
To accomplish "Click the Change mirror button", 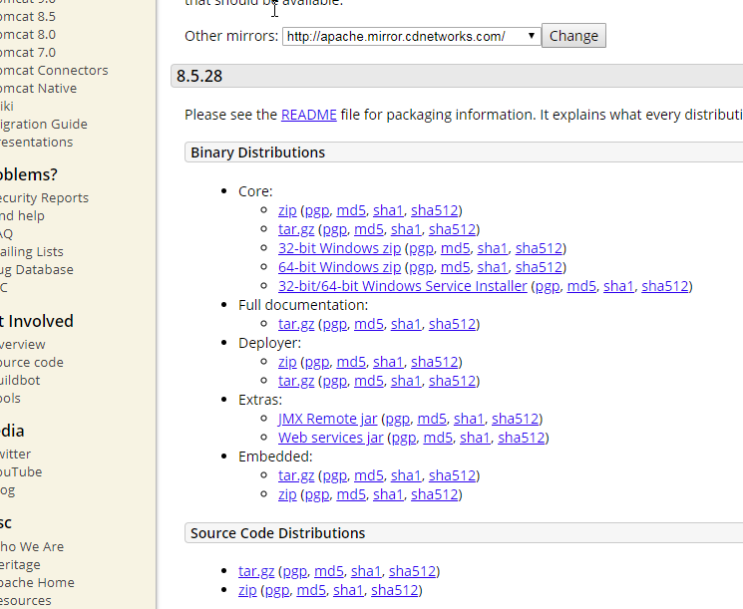I will click(574, 36).
